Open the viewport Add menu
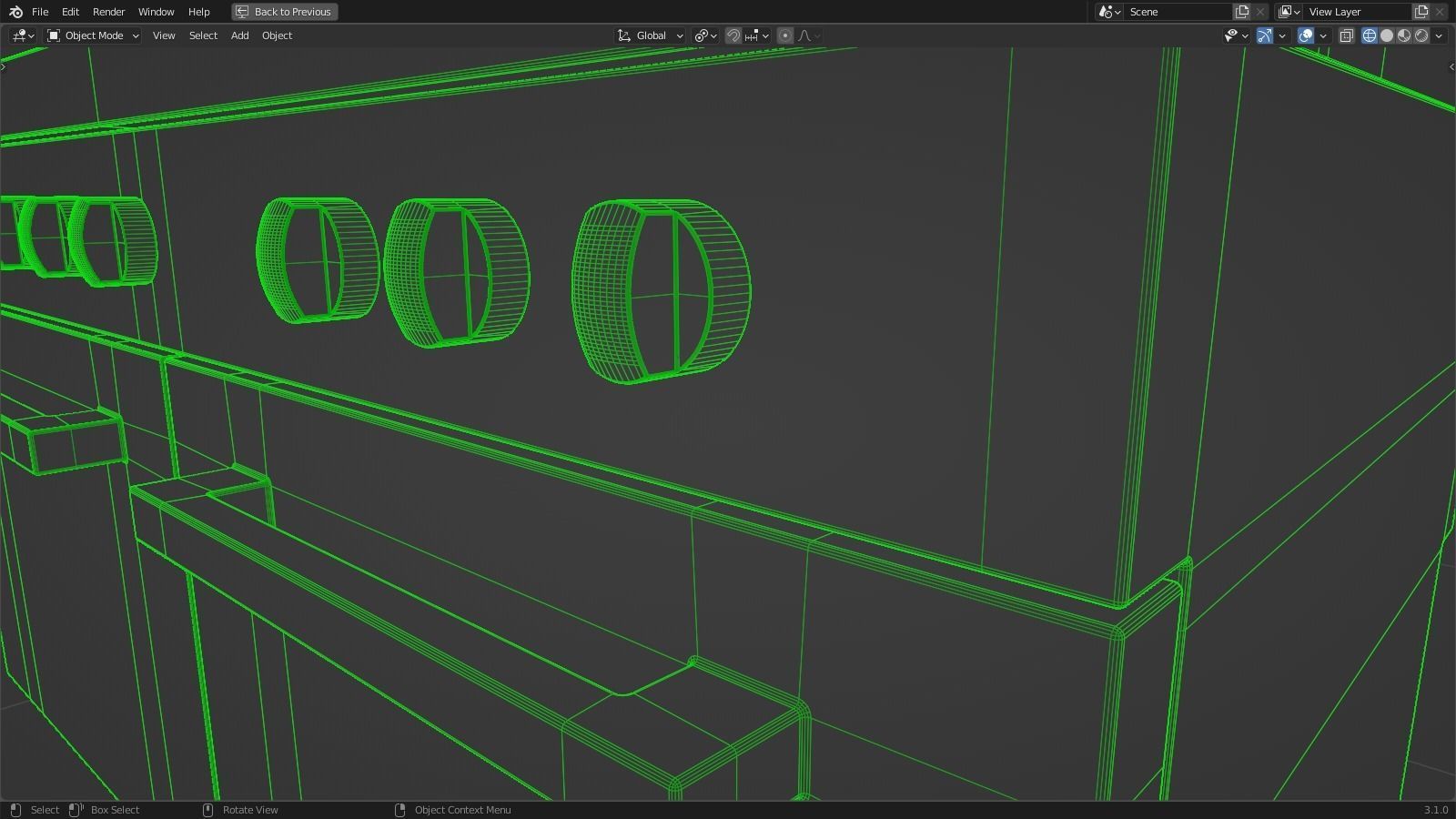 (x=239, y=35)
